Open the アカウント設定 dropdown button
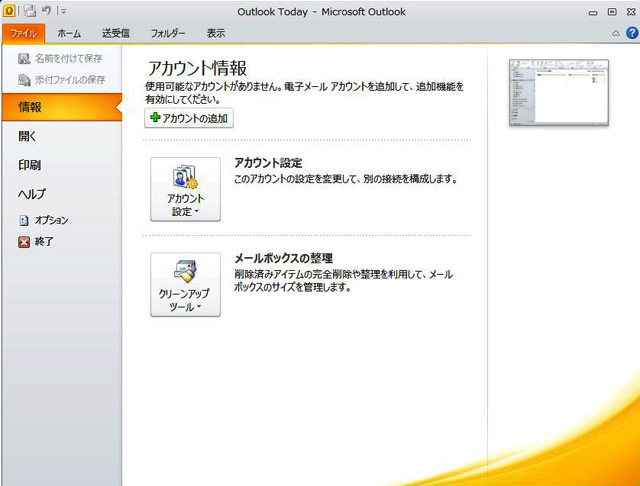640x486 pixels. tap(185, 189)
